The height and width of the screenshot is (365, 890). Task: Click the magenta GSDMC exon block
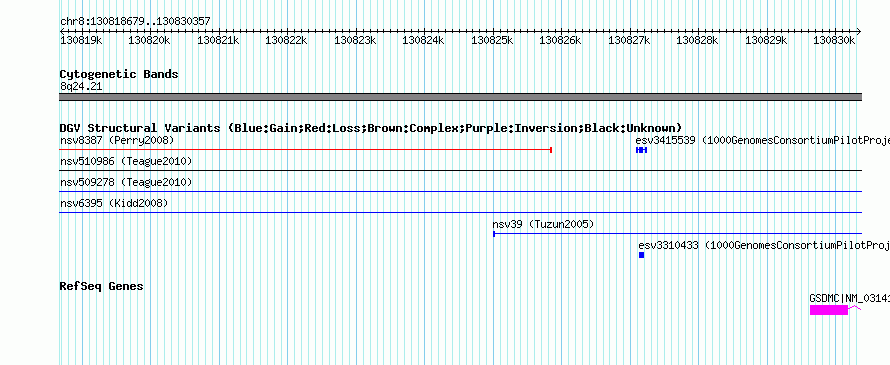point(829,310)
